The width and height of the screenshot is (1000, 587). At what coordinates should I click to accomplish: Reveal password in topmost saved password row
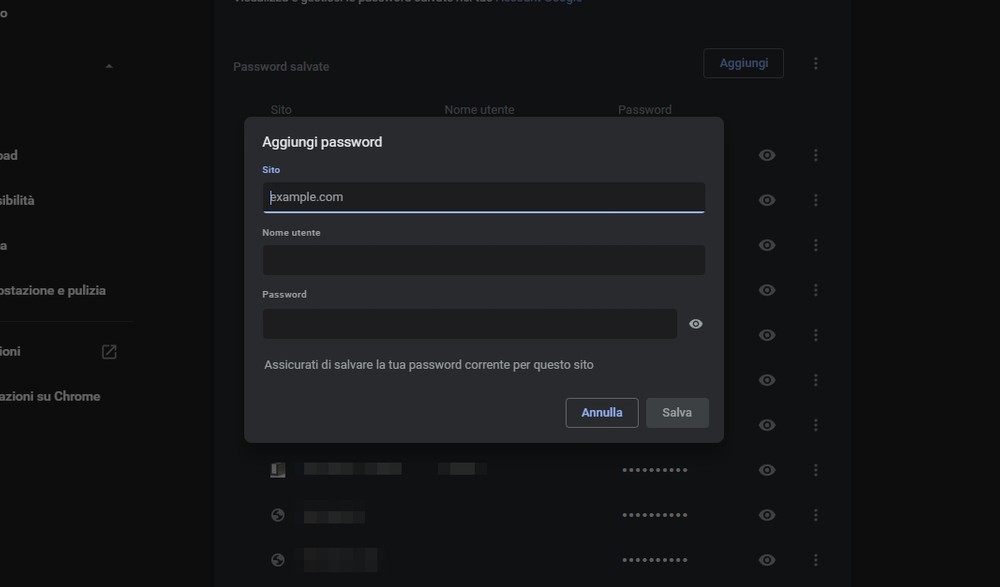(x=767, y=155)
